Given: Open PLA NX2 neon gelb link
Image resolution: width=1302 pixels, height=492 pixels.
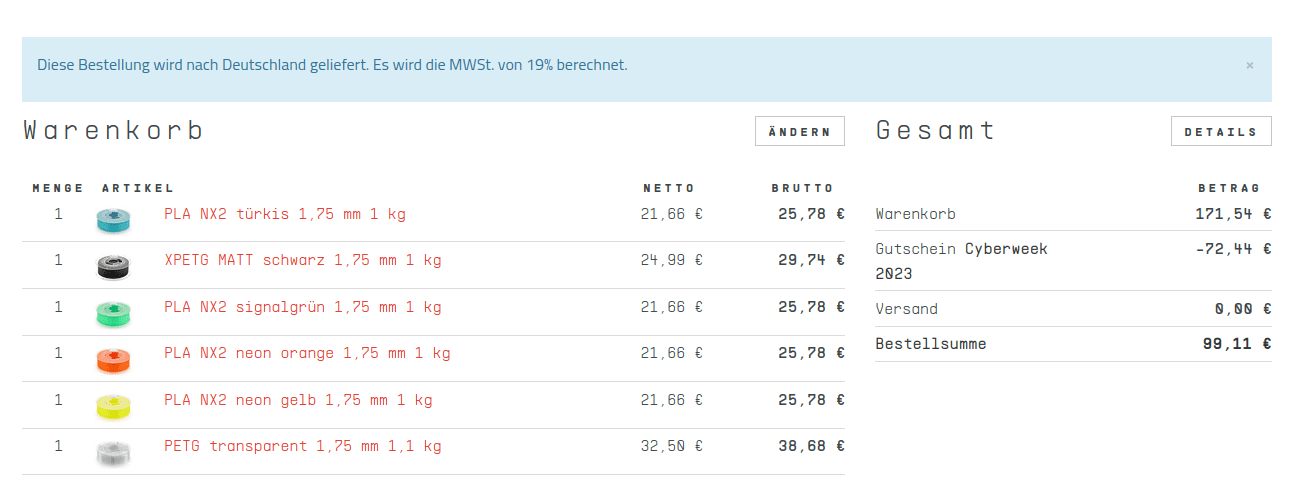Looking at the screenshot, I should [298, 400].
